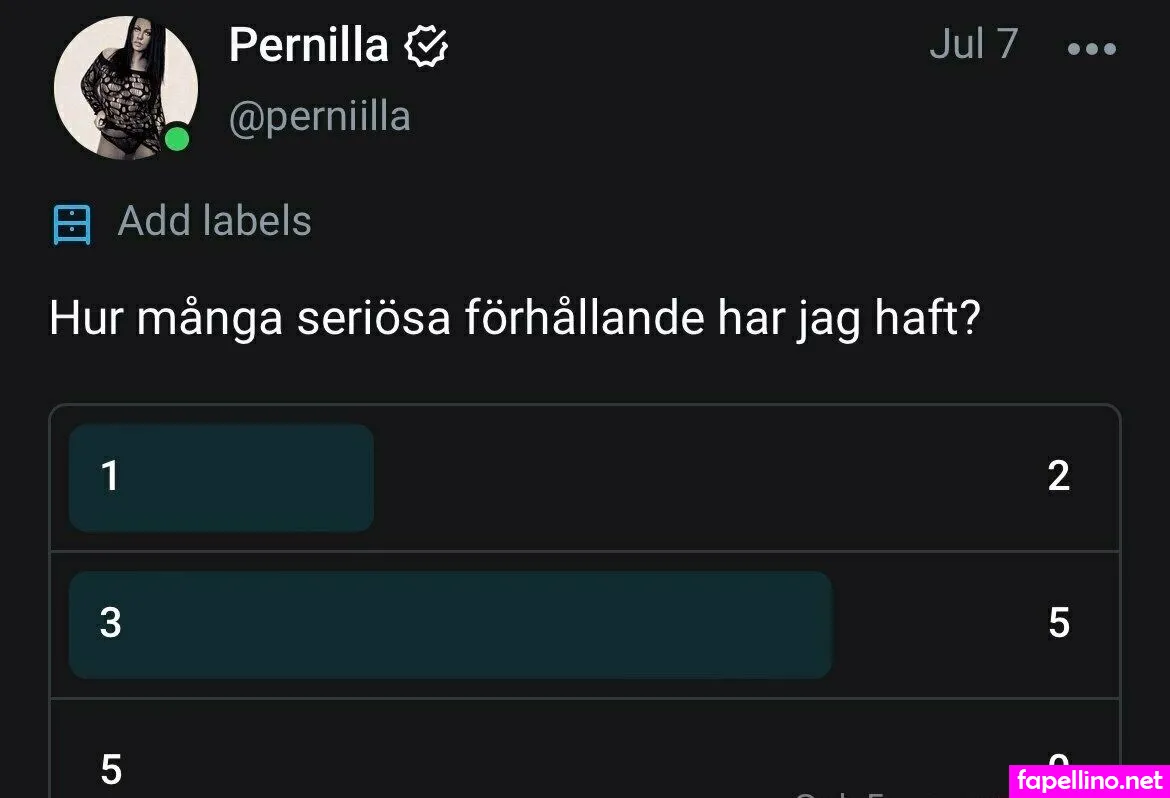
Task: Vote for poll option 1
Action: 585,478
